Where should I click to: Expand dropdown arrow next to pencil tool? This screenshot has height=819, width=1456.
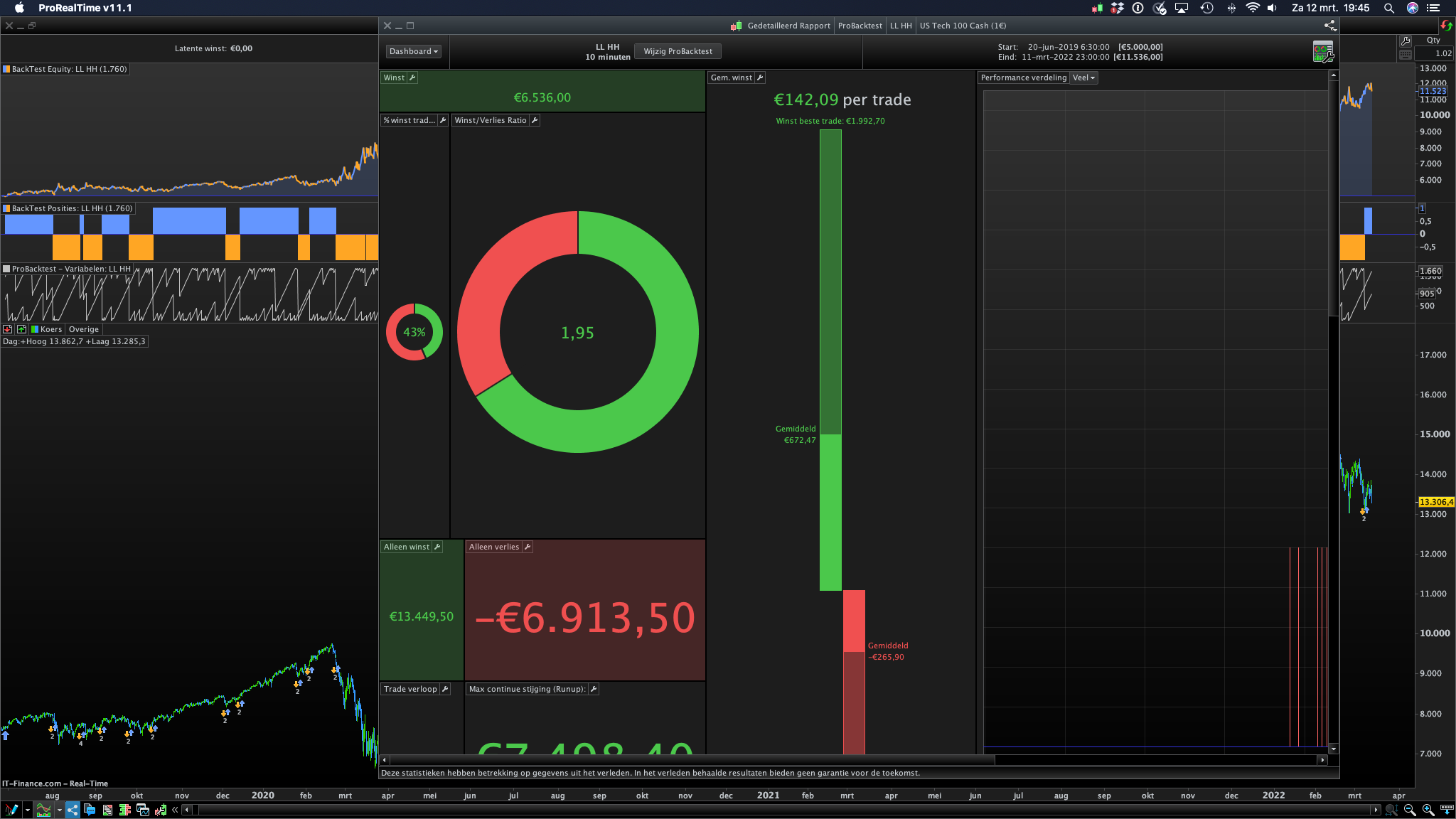[x=28, y=810]
